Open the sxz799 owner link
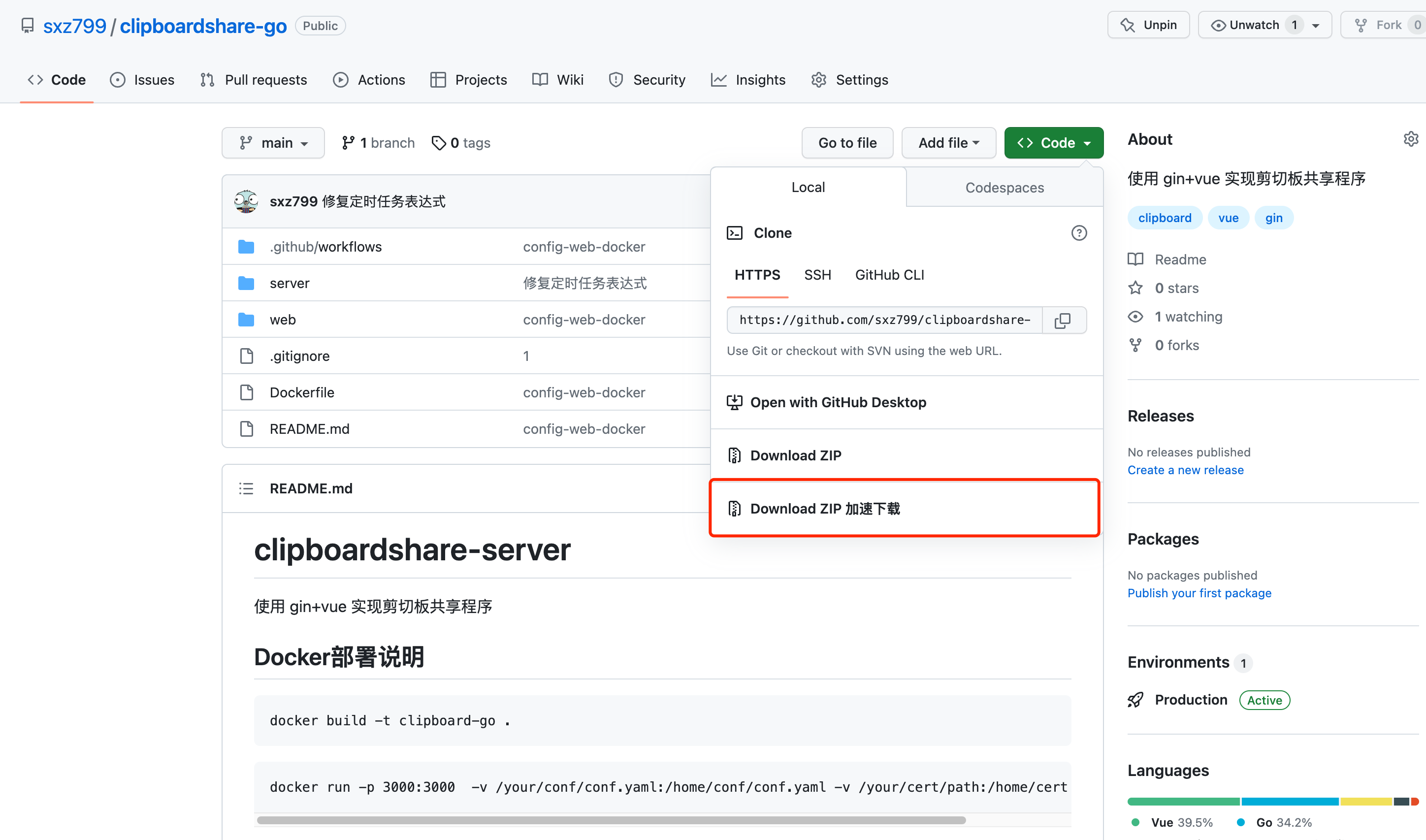Viewport: 1426px width, 840px height. 75,26
